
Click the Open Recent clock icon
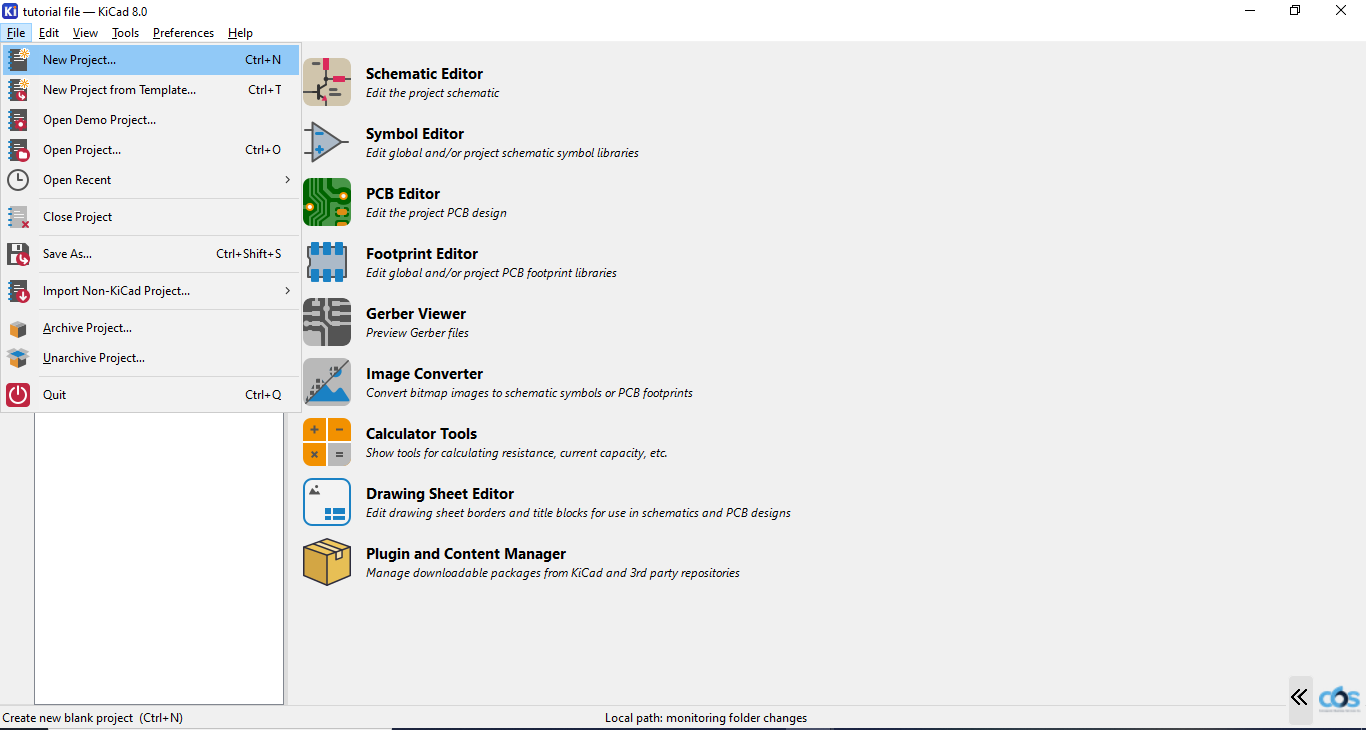point(18,180)
